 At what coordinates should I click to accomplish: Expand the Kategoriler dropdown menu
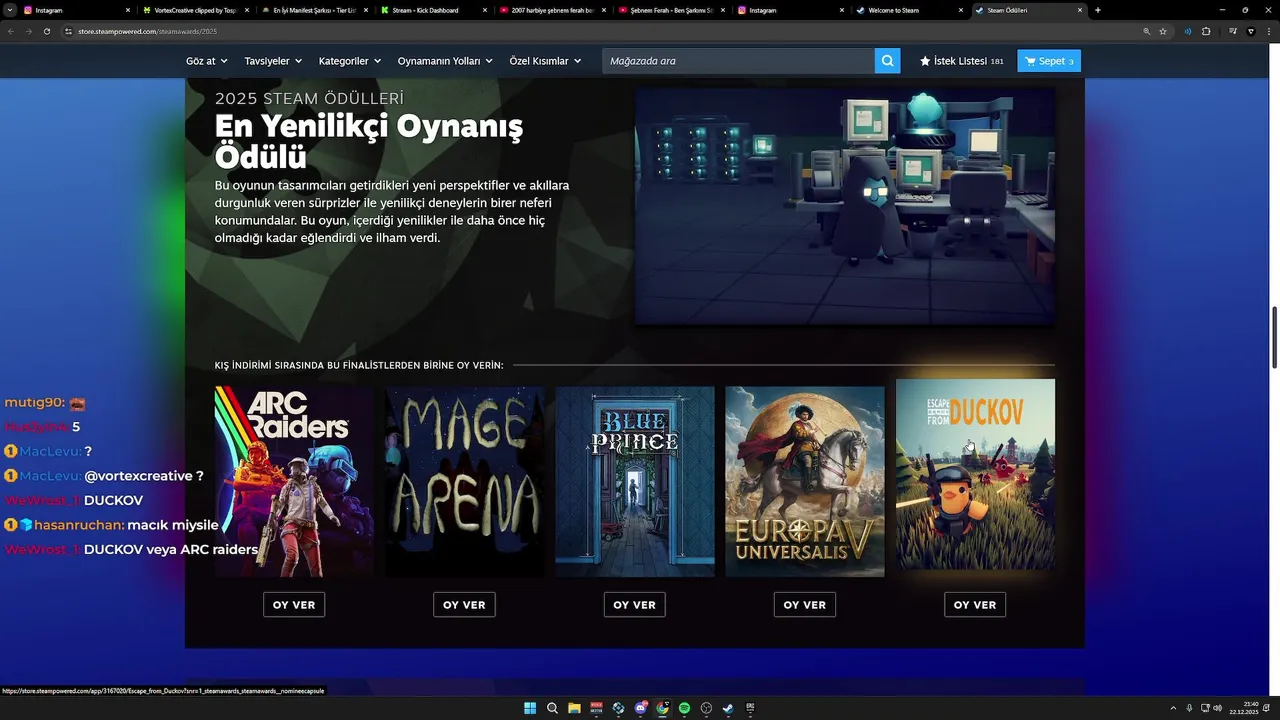click(349, 61)
